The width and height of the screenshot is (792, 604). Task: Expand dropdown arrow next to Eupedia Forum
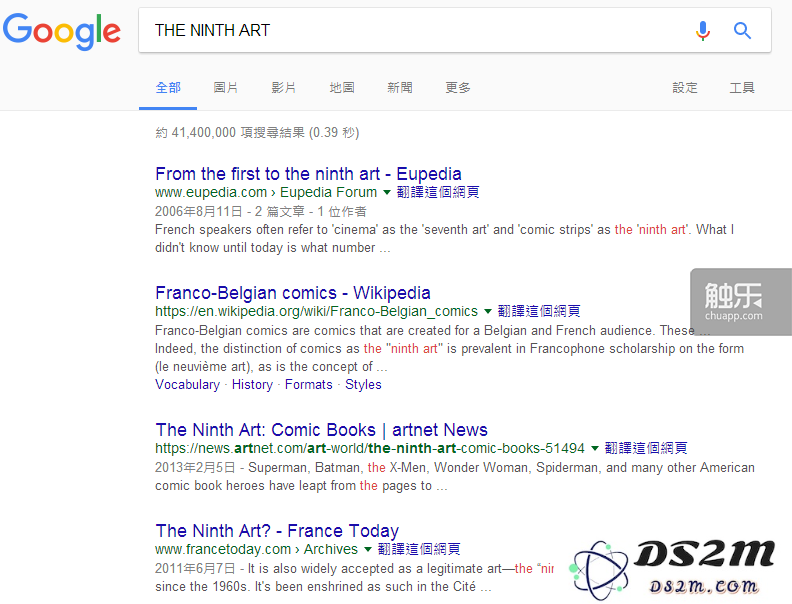387,192
